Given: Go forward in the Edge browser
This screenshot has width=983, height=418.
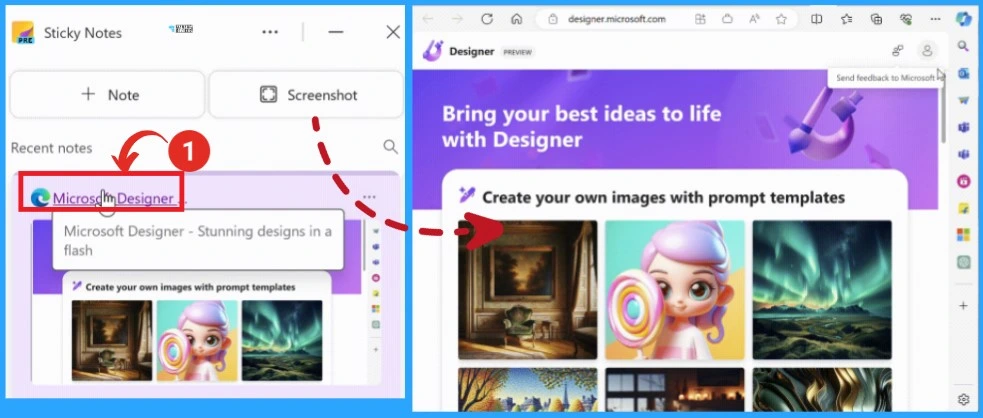Looking at the screenshot, I should (457, 19).
